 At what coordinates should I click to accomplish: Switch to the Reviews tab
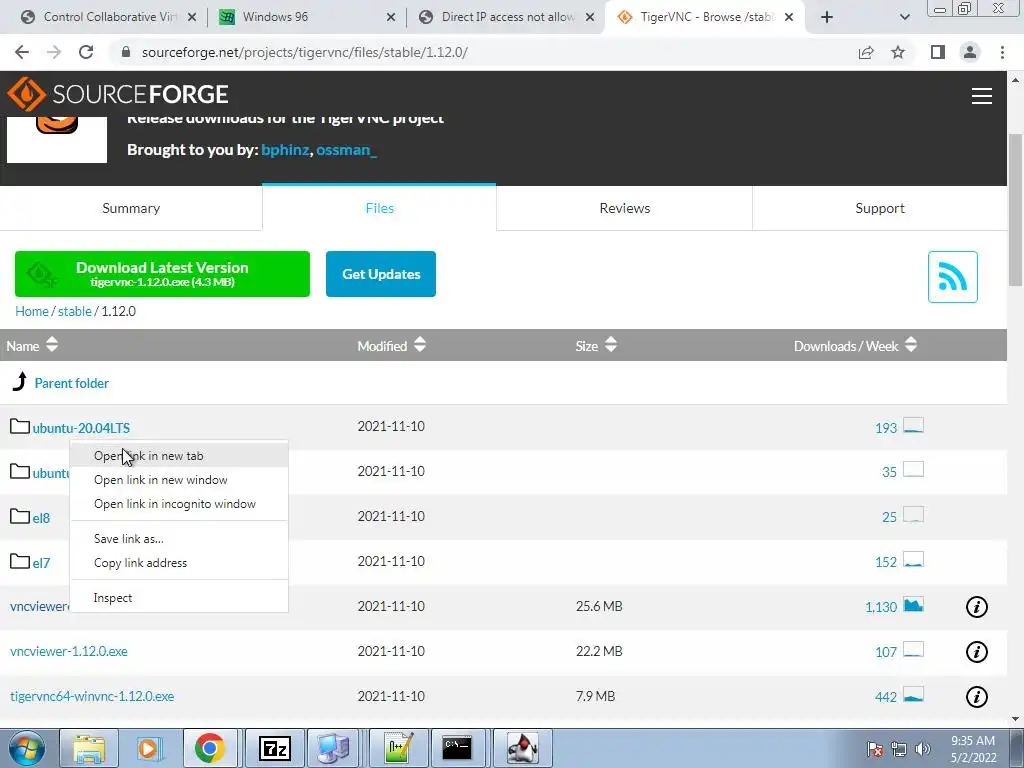[x=624, y=208]
